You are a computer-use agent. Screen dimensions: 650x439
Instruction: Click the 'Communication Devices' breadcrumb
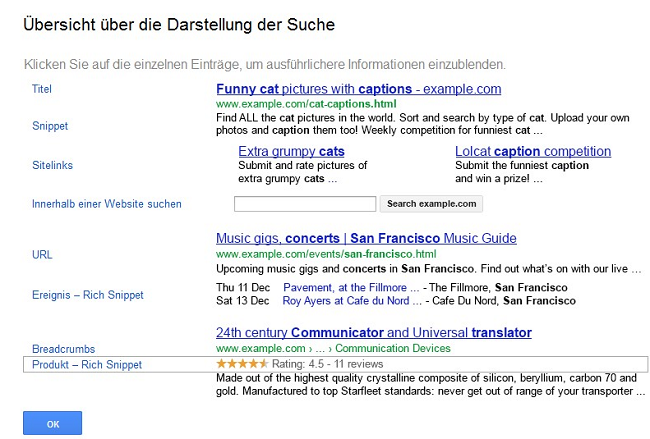[393, 348]
